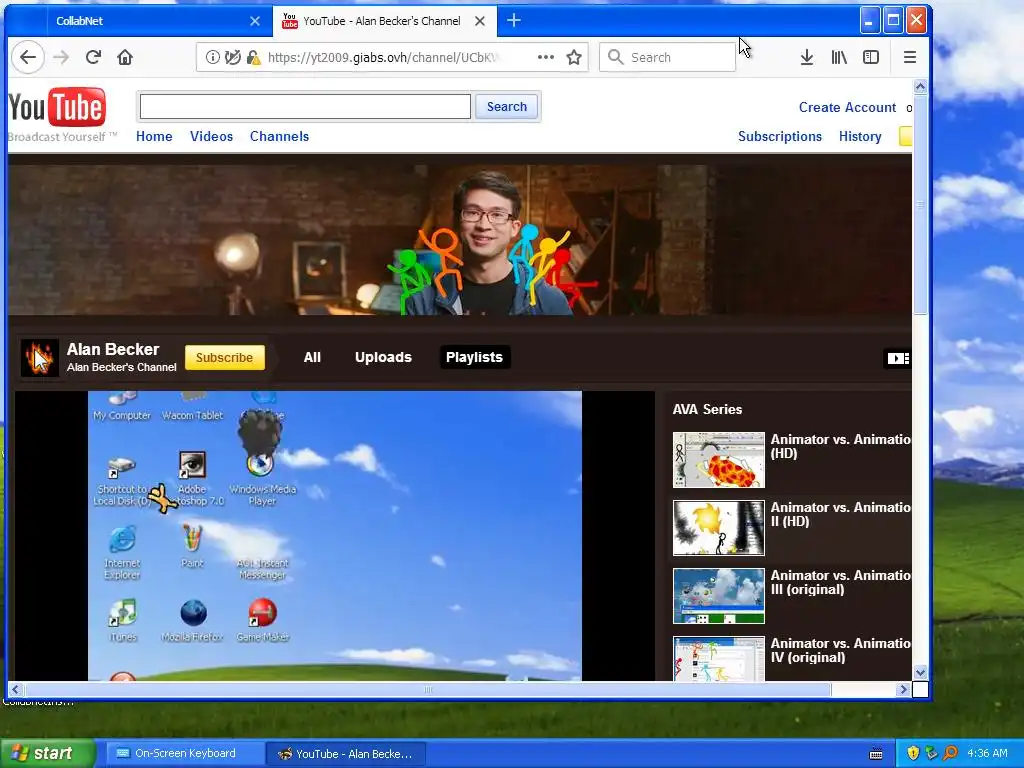This screenshot has height=768, width=1024.
Task: Open the Library bookshelf icon
Action: (839, 57)
